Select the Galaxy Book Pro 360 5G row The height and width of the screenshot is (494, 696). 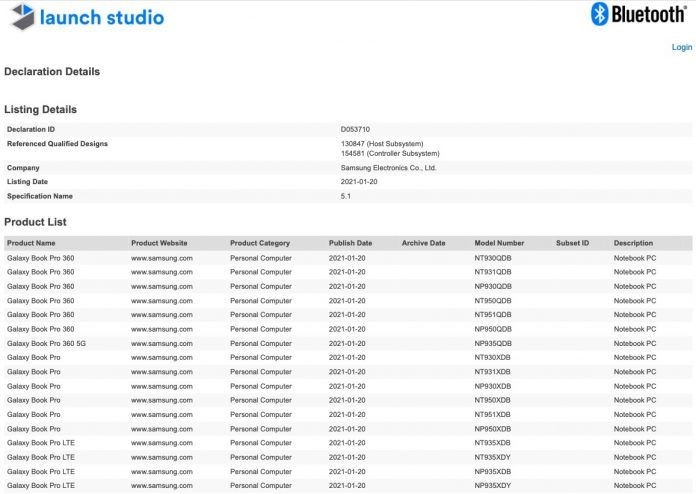348,344
